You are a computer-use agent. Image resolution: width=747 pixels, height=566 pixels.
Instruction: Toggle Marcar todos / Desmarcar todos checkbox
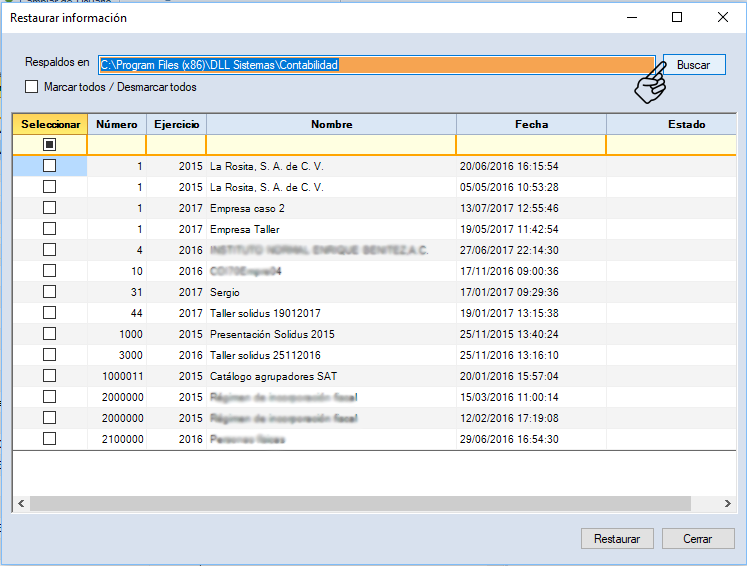(32, 87)
